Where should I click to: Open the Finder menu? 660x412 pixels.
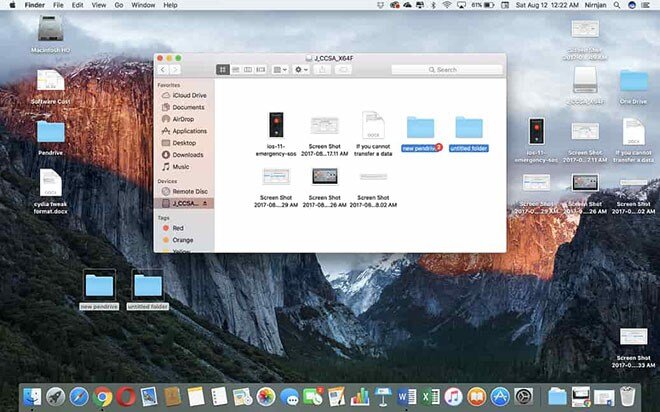point(35,5)
